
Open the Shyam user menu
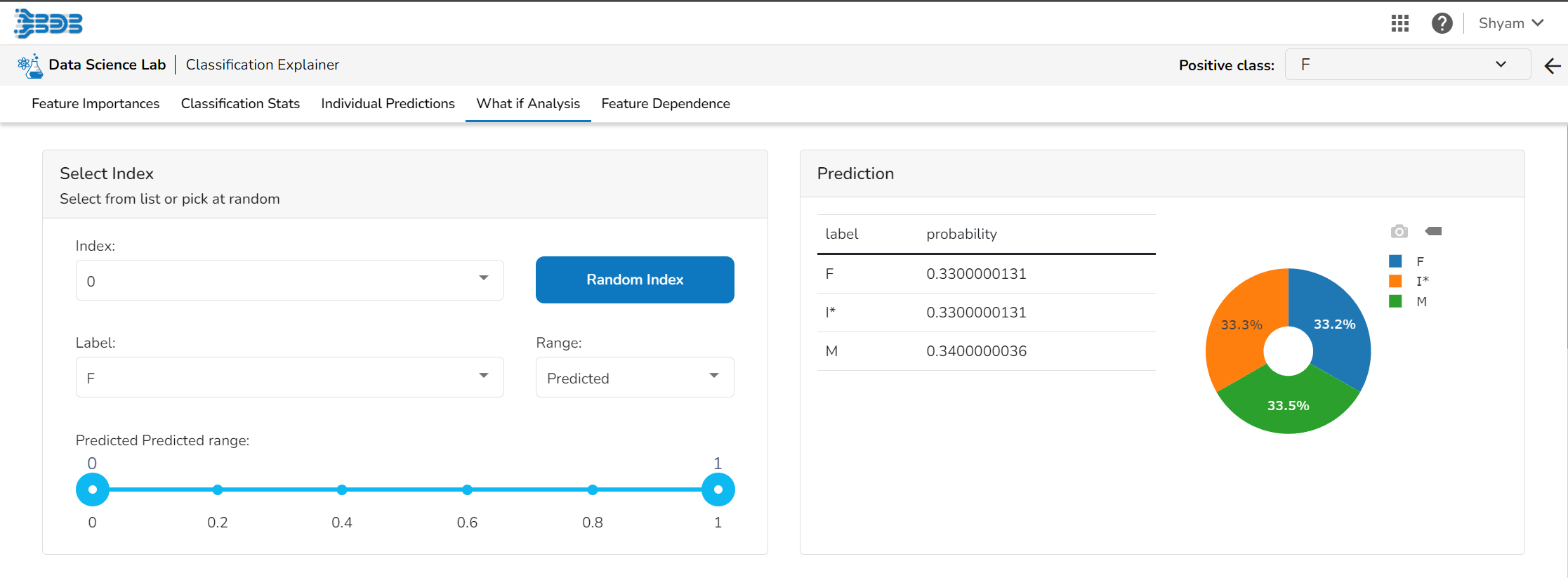pos(1510,23)
